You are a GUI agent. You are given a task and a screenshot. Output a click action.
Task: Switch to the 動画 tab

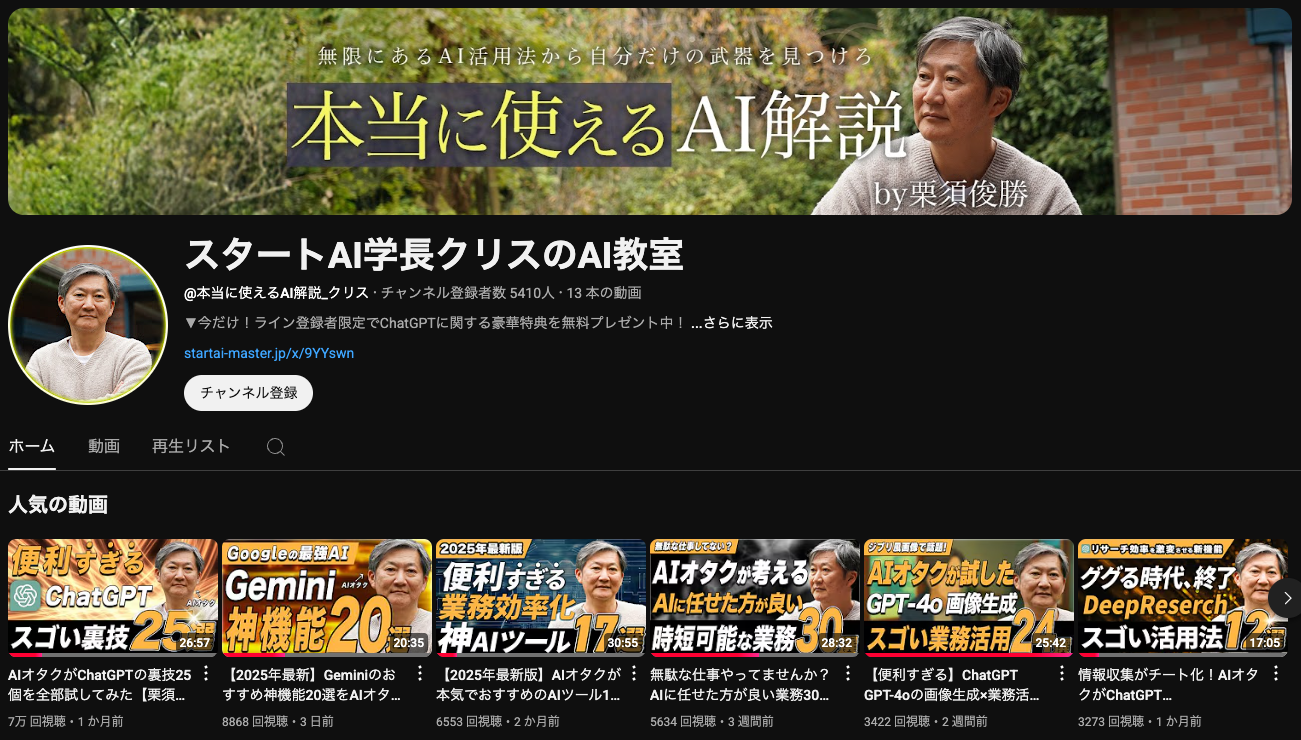click(x=104, y=446)
